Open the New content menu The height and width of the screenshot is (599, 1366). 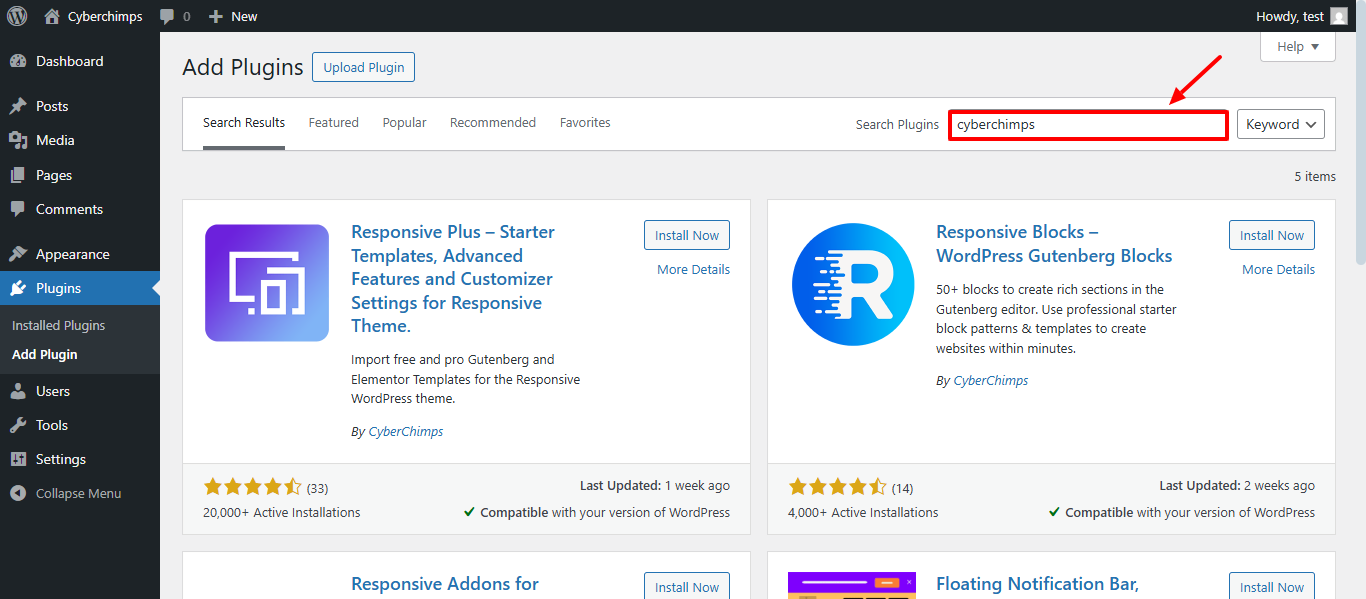[233, 16]
